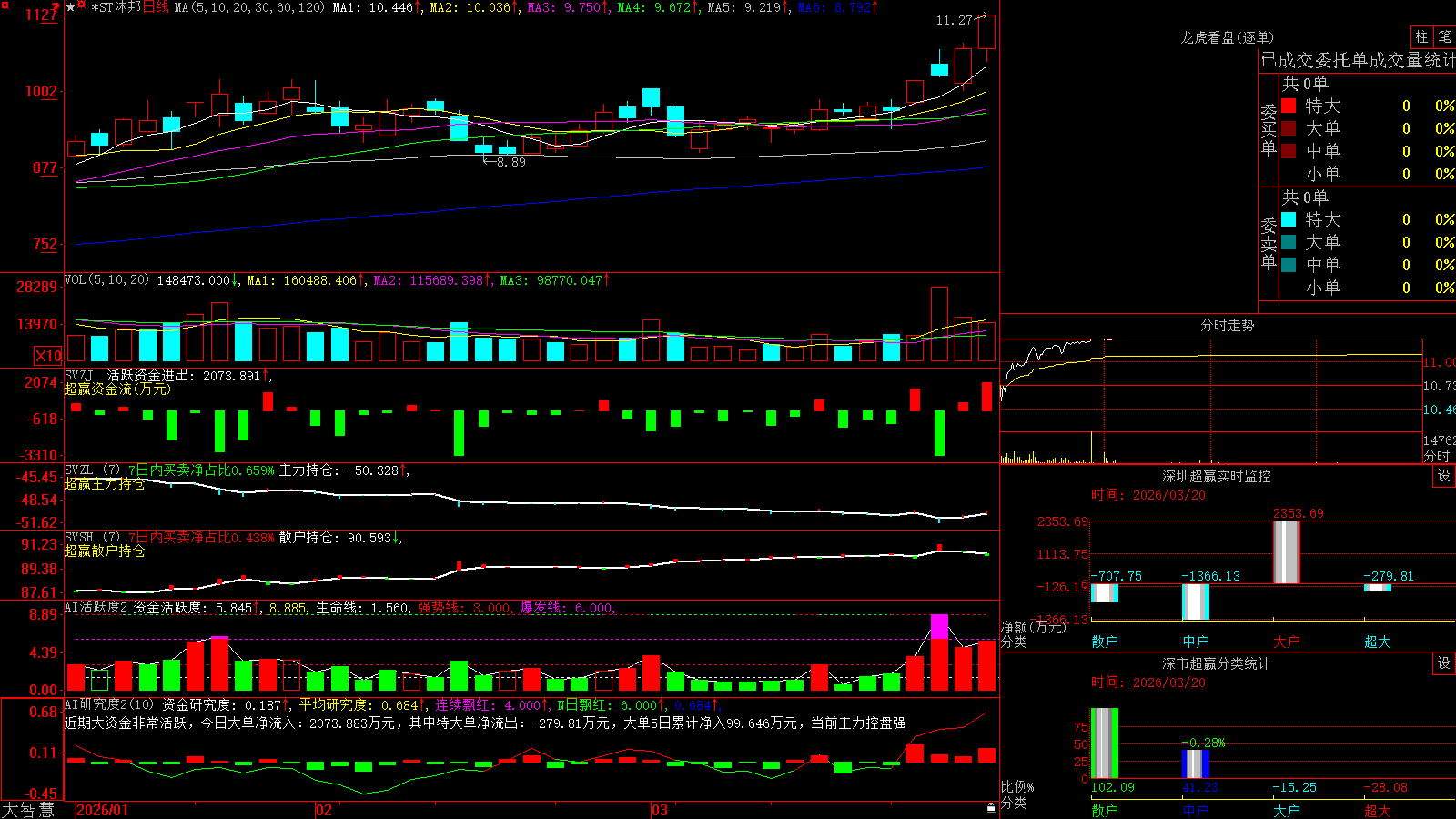
Task: Click the AI研究度2(10) indicator label
Action: (x=109, y=704)
